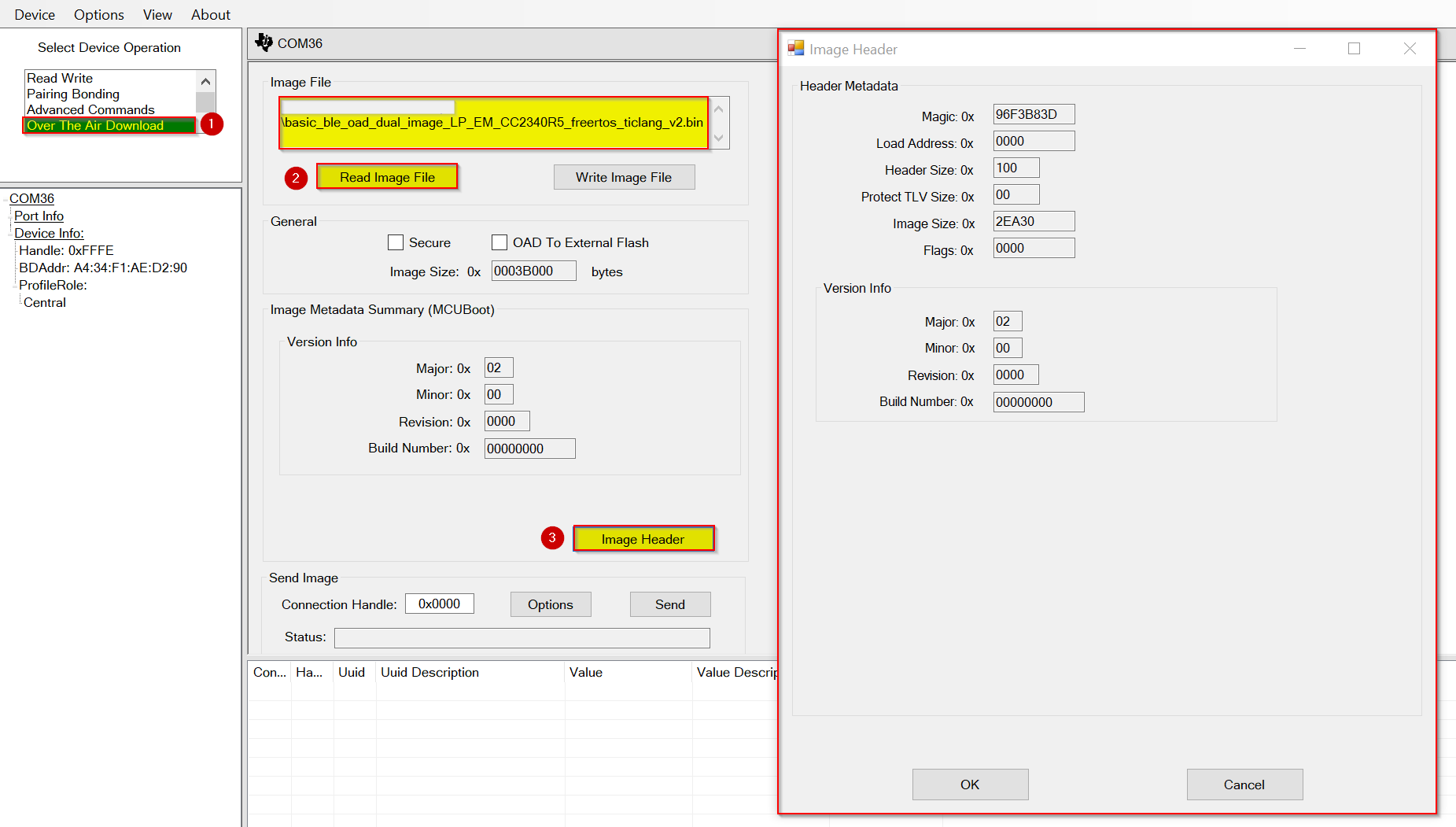
Task: Click the Image Header window icon
Action: coord(796,49)
